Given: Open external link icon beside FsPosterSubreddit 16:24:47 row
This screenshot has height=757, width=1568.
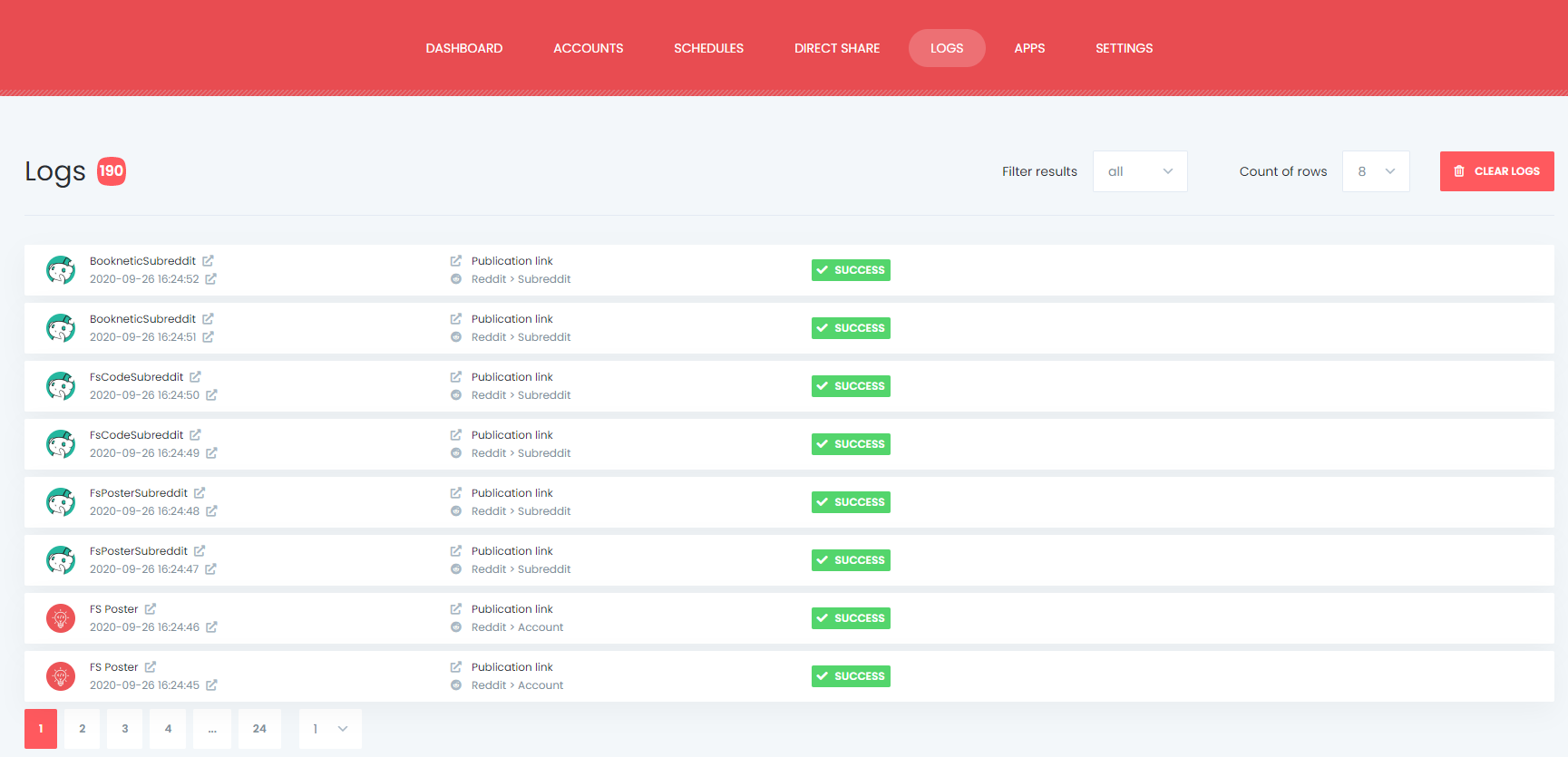Looking at the screenshot, I should pos(200,550).
